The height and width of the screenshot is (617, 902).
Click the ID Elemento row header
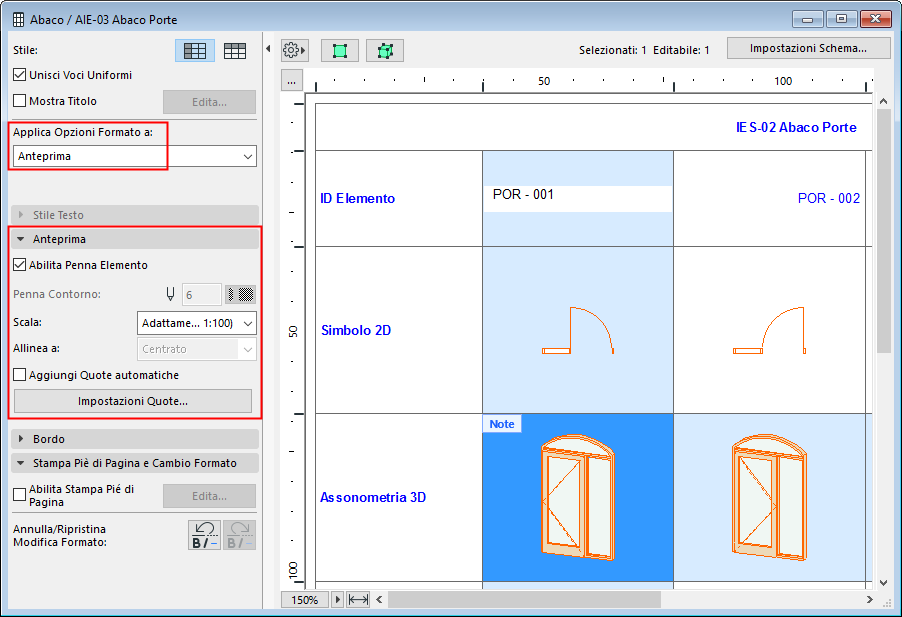(x=357, y=198)
